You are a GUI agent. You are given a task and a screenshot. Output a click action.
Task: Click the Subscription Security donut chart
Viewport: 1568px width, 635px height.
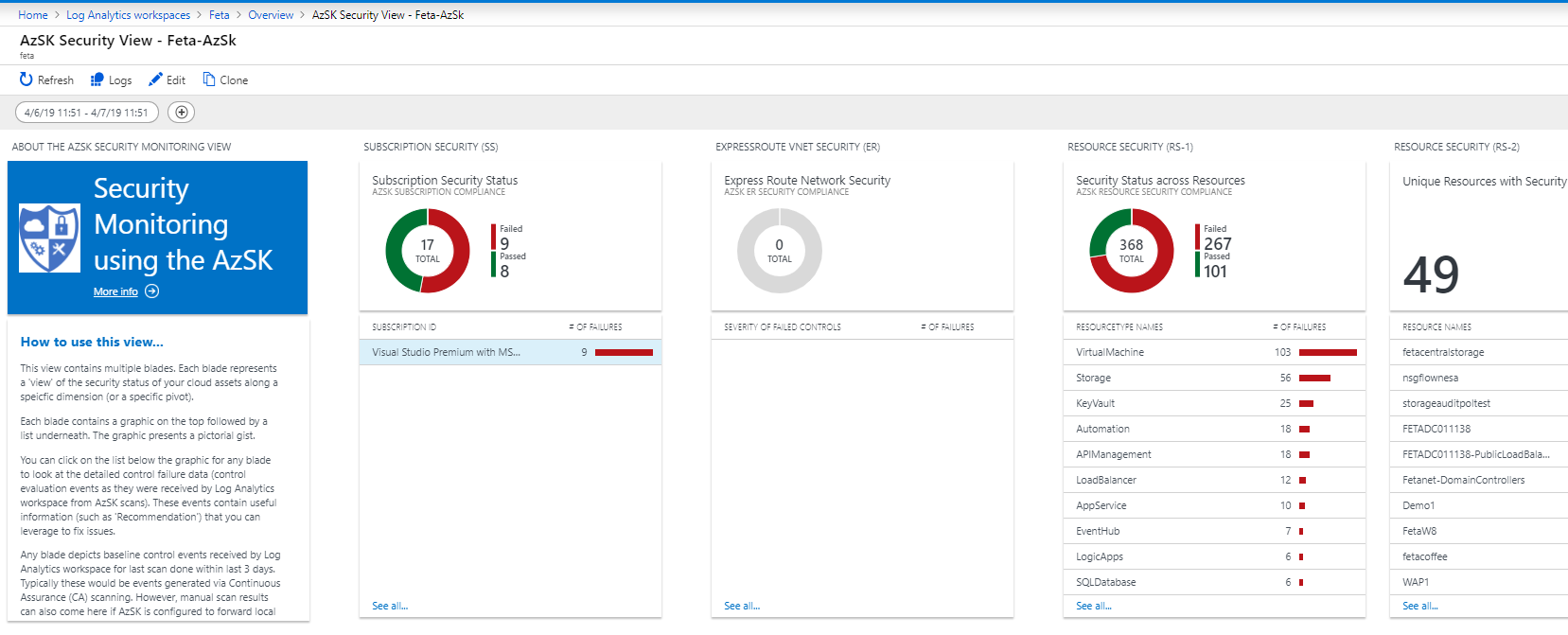428,251
